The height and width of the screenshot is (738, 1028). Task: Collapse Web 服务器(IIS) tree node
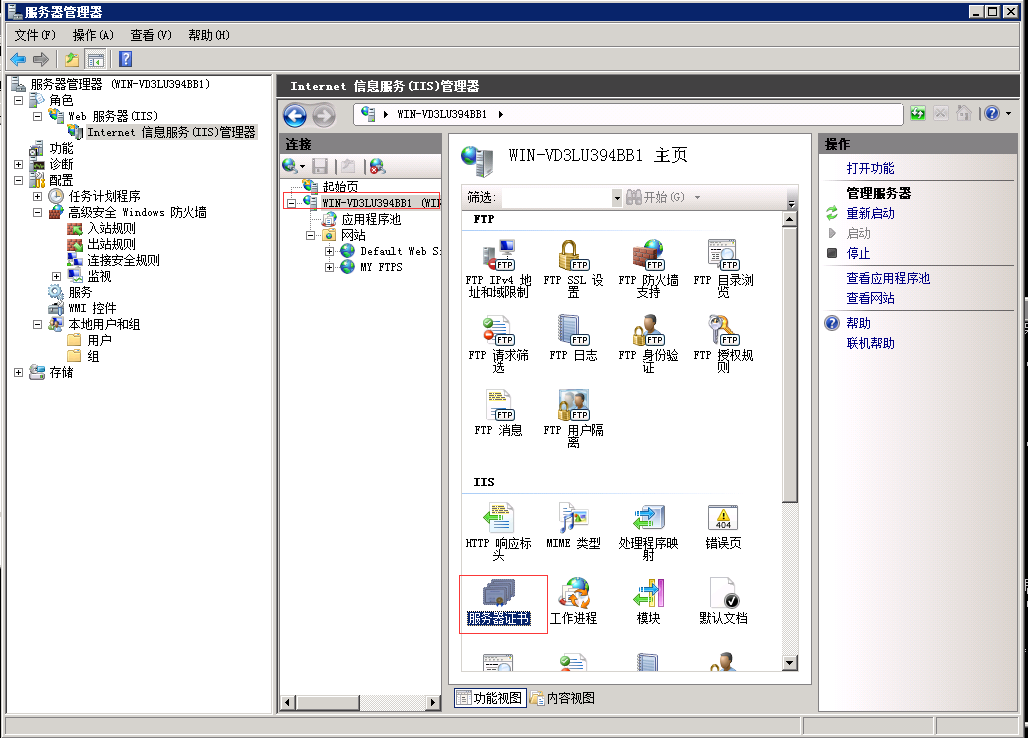(37, 116)
